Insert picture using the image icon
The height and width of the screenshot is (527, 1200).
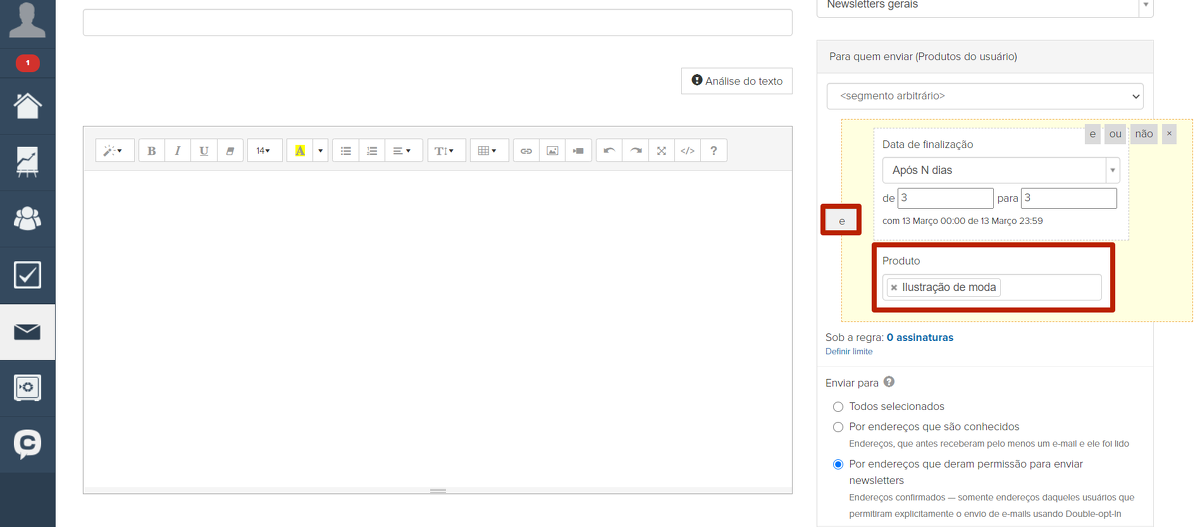click(552, 151)
